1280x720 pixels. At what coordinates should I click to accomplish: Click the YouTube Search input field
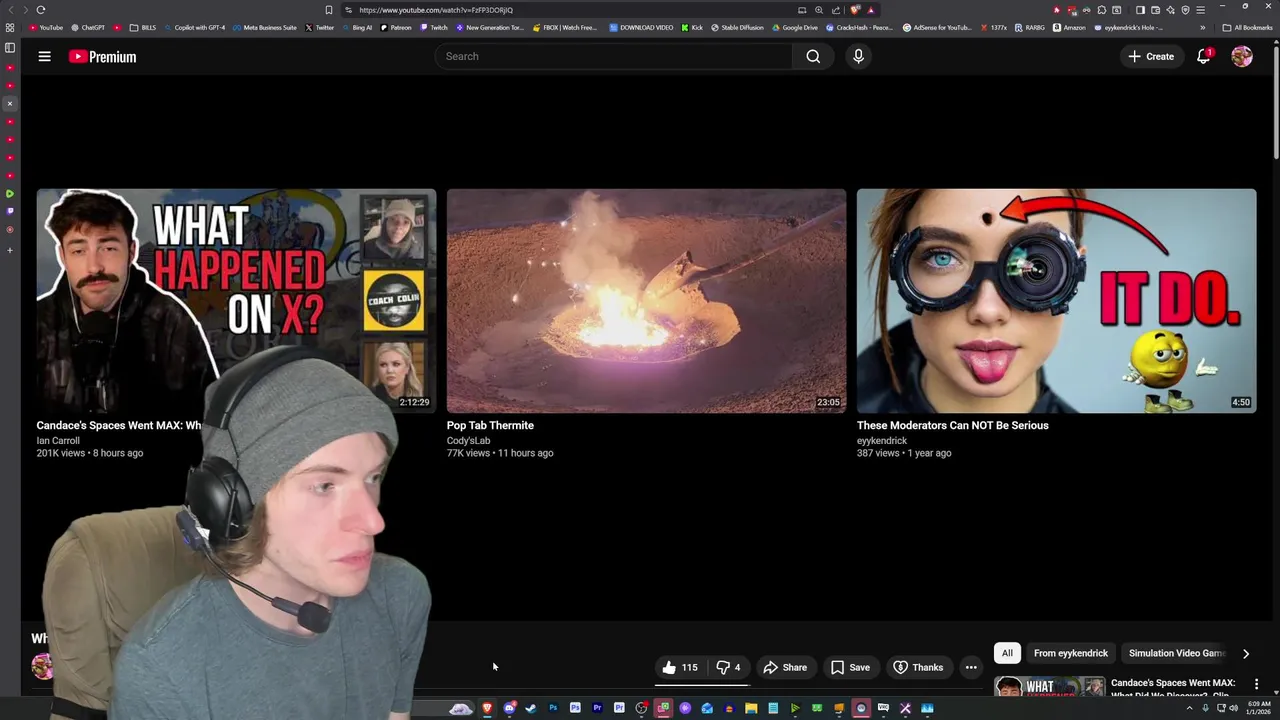[614, 57]
